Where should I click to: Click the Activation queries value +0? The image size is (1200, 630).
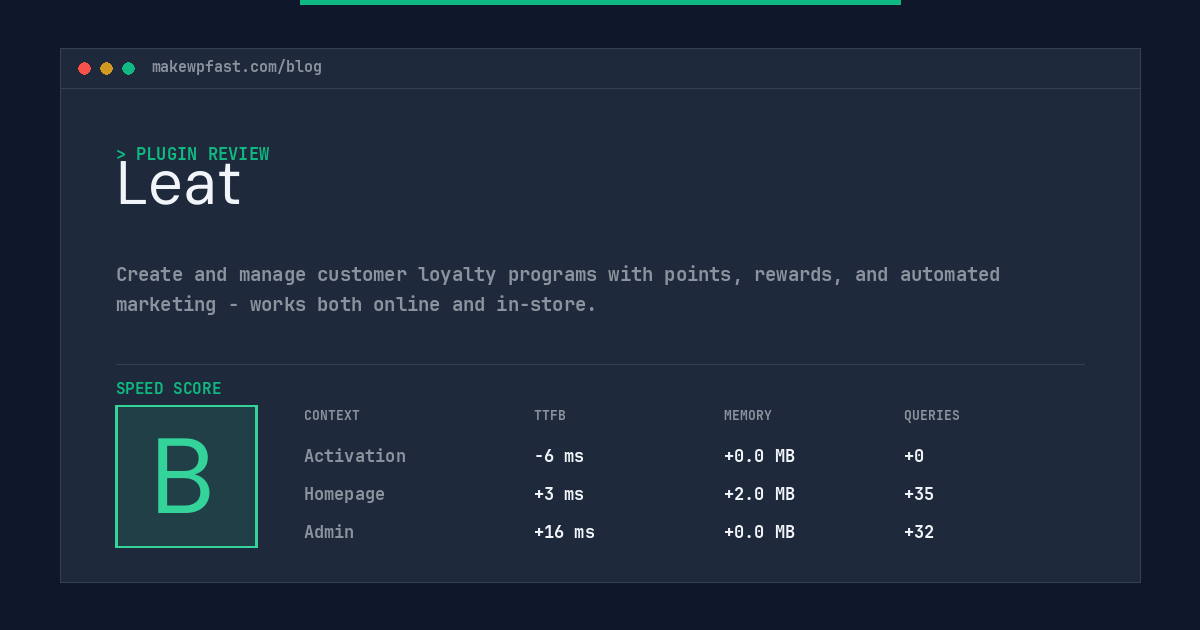click(914, 456)
